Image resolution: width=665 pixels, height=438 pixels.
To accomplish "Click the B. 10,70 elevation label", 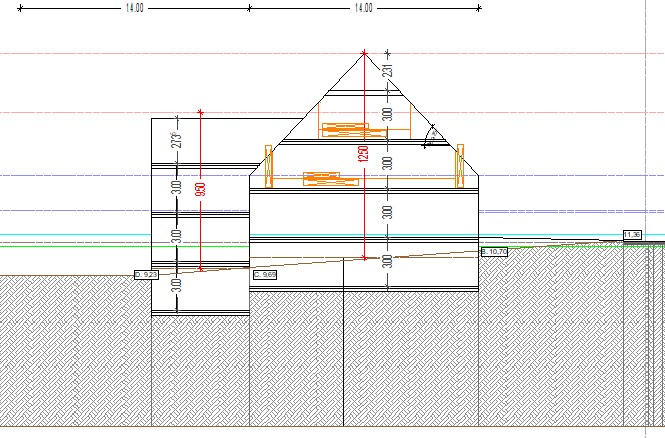I will [494, 252].
